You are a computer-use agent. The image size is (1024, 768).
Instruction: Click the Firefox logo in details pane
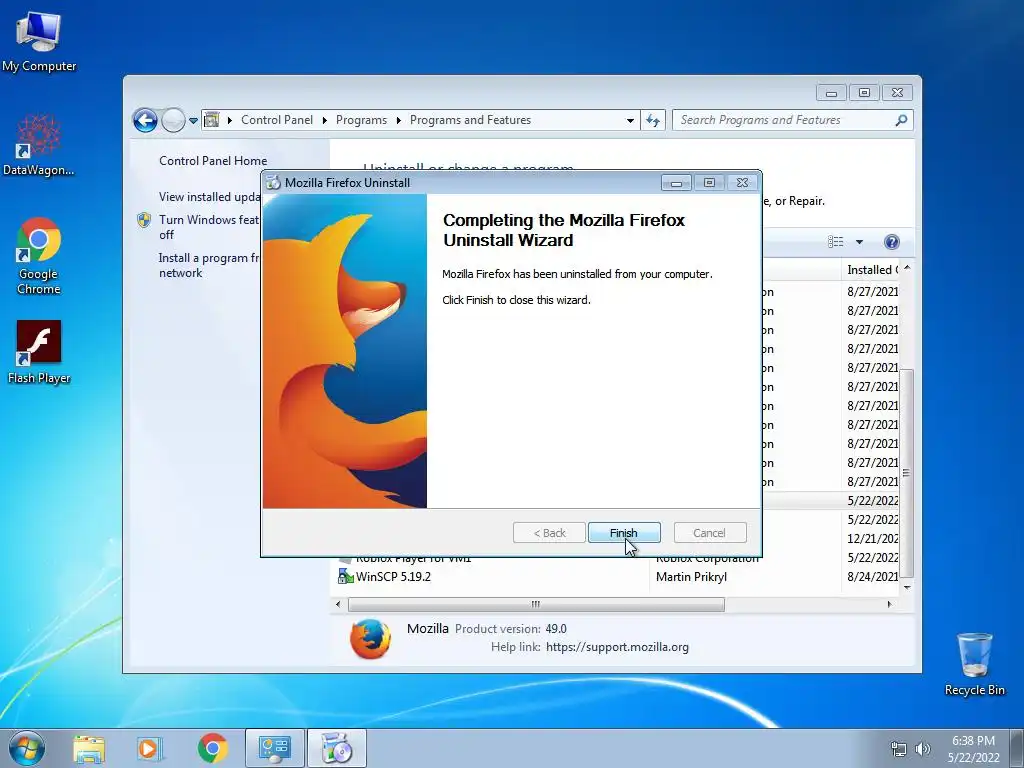[x=370, y=639]
